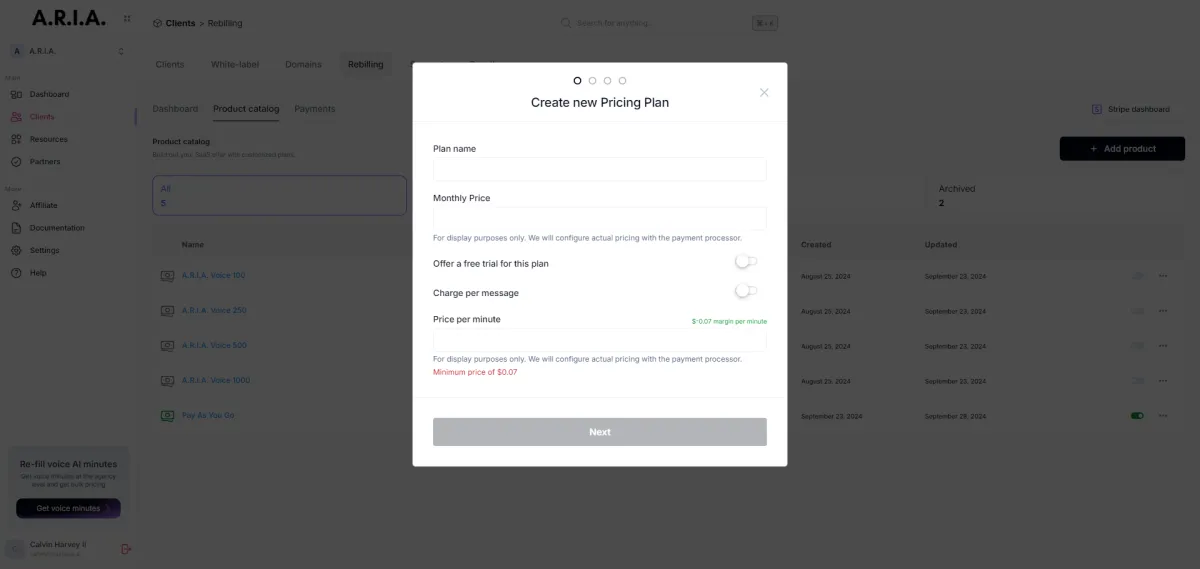Disable the Pay As You Go product toggle

point(1137,416)
